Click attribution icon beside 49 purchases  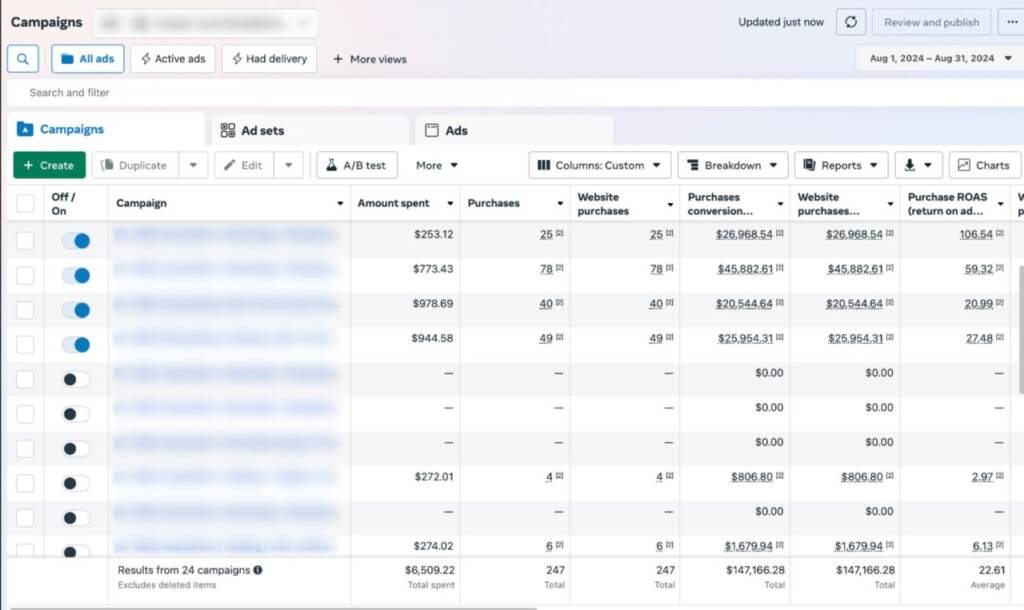pos(560,337)
